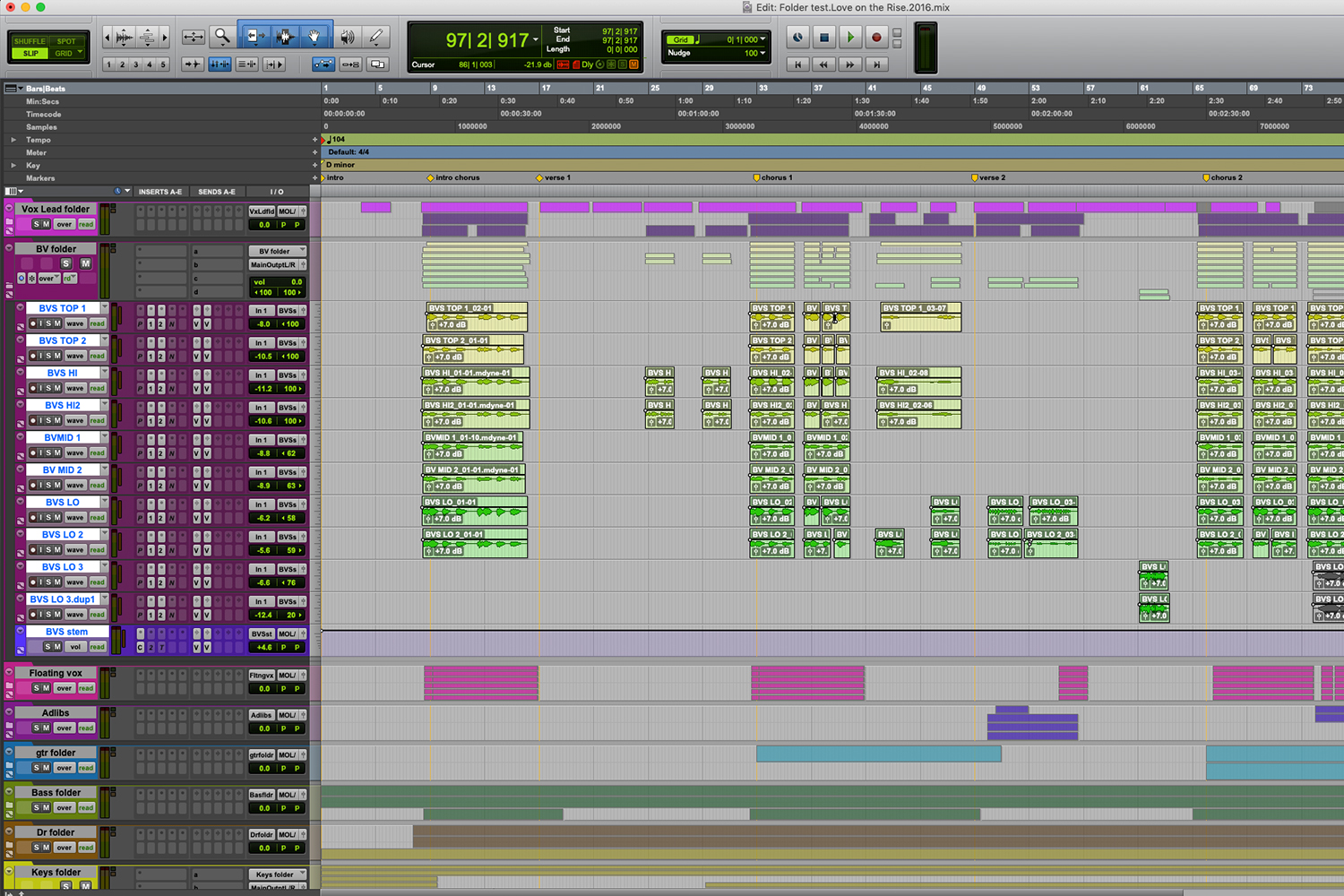Select the Pencil tool
The image size is (1344, 896).
pos(376,37)
